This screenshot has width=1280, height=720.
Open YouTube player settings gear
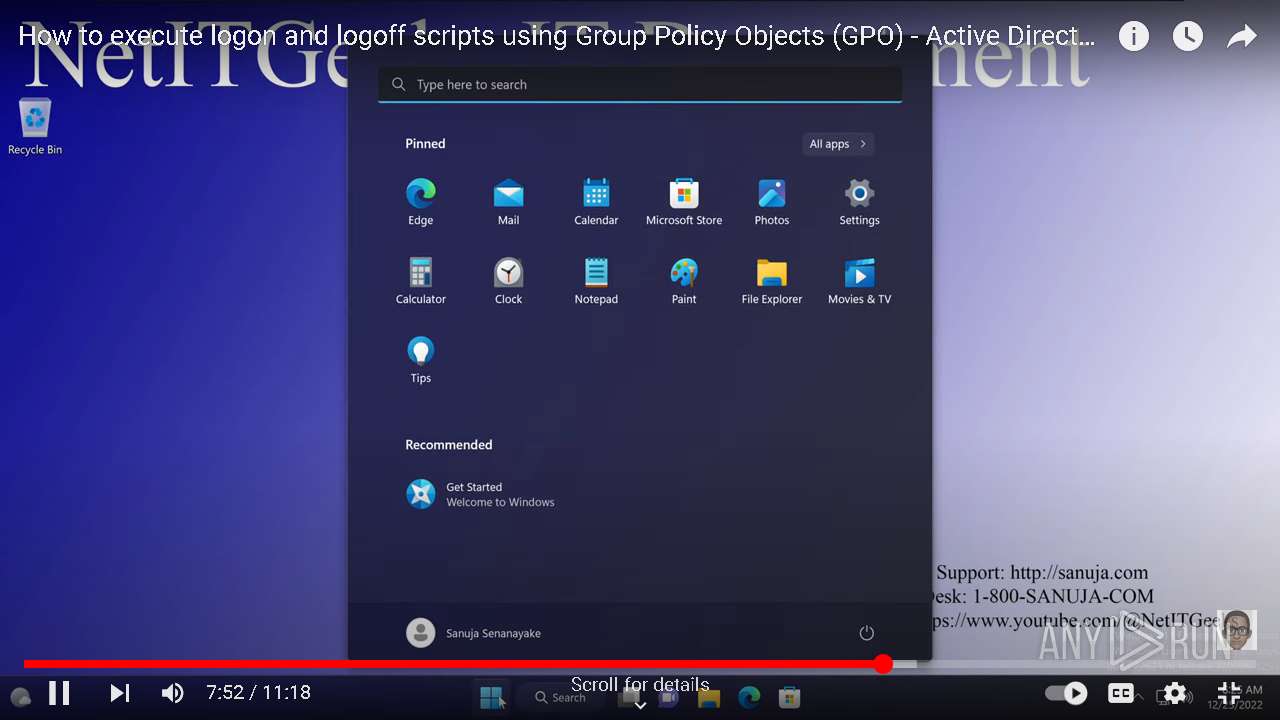[1175, 693]
